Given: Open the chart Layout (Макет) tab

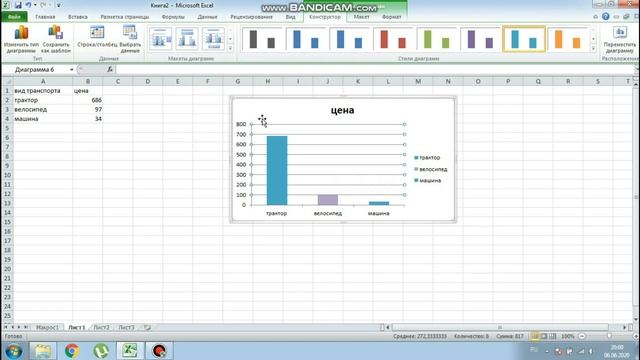Looking at the screenshot, I should point(361,17).
